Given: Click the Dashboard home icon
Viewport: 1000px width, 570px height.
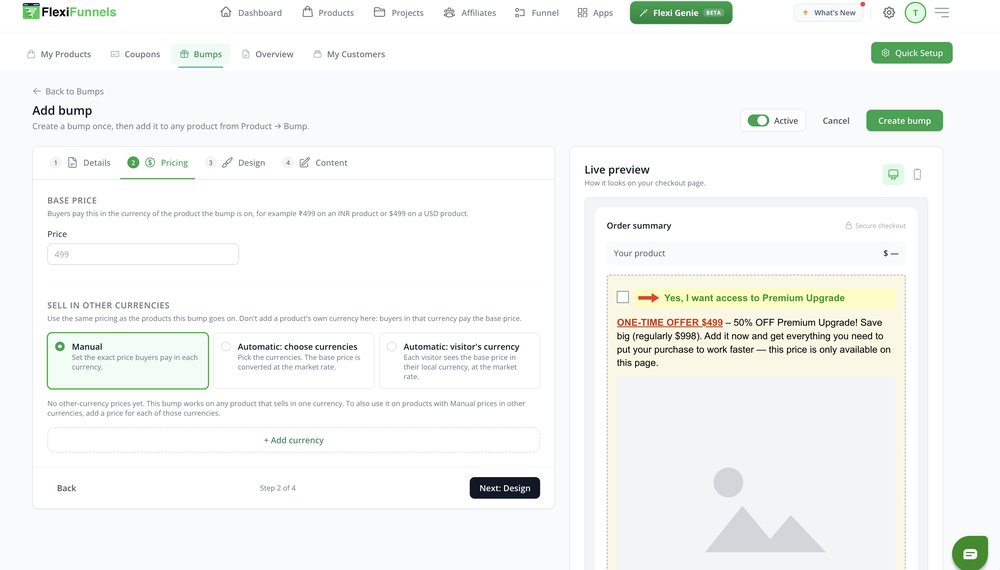Looking at the screenshot, I should tap(226, 12).
